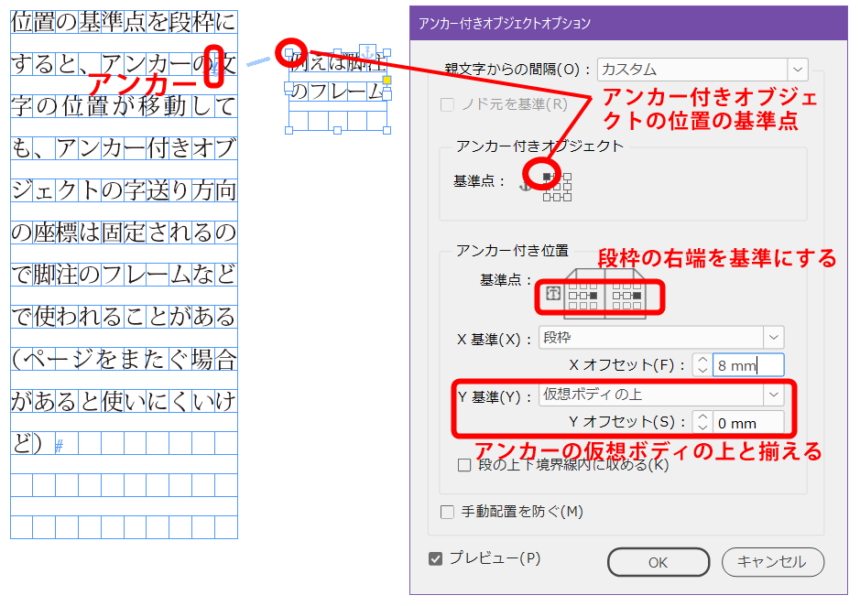
Task: Click the anchor marker in the main text
Action: tap(213, 66)
